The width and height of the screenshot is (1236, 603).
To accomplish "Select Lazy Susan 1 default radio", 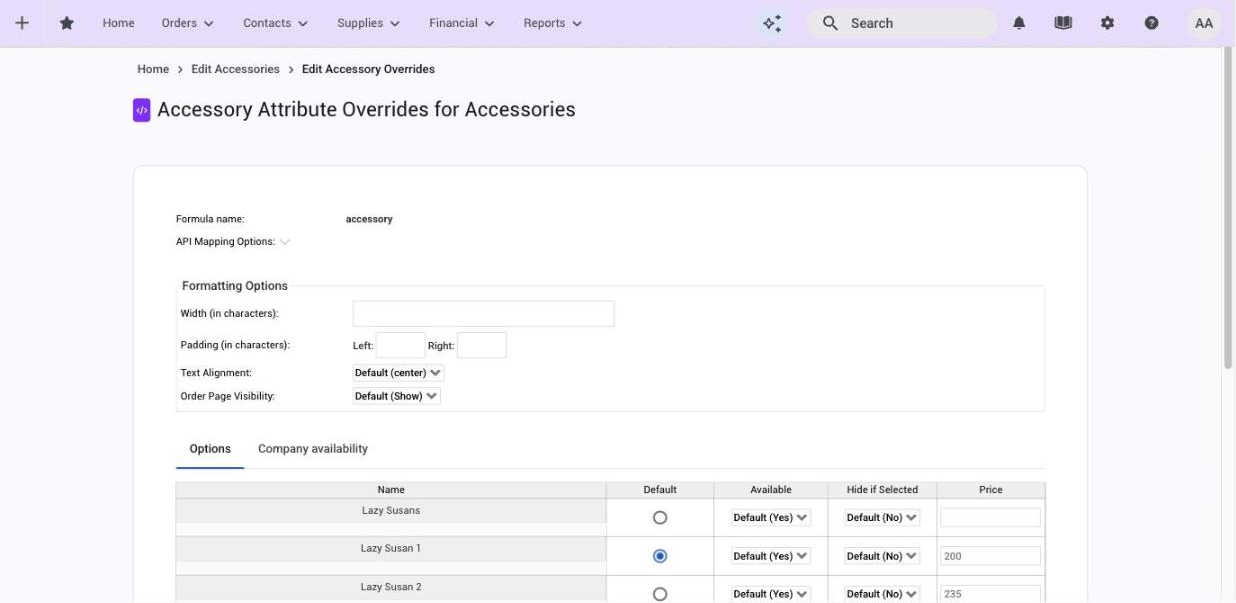I will coord(660,556).
